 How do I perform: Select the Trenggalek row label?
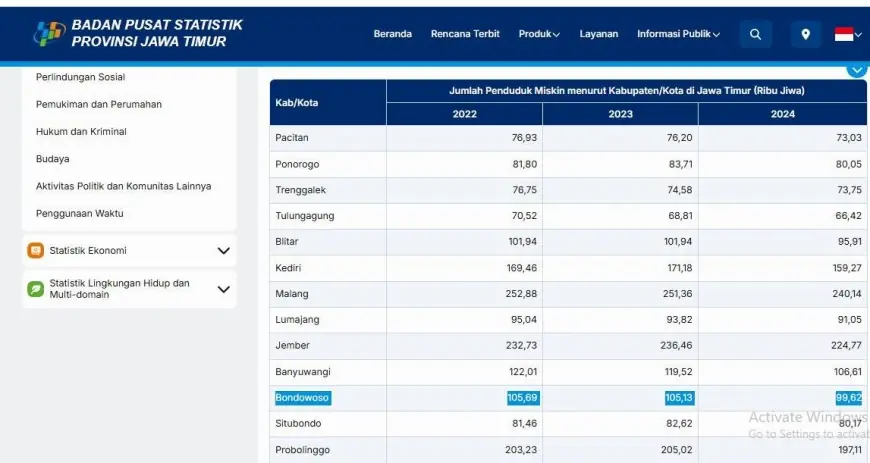click(x=300, y=190)
